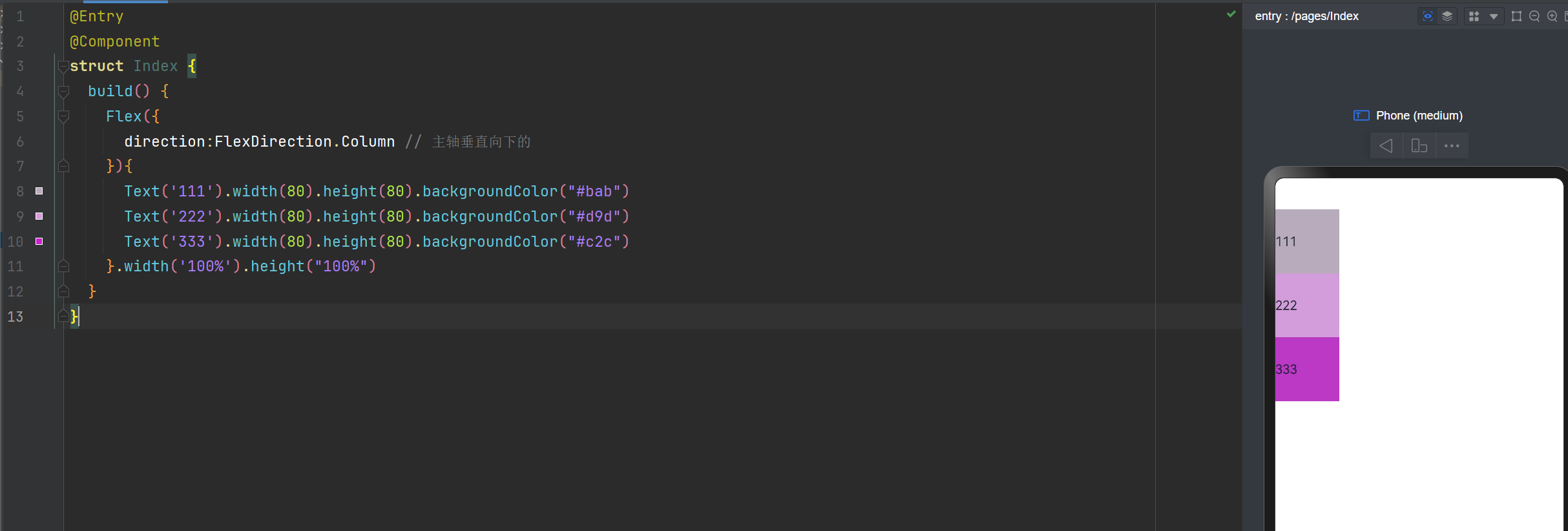Open the three-dots more options above phone preview
The height and width of the screenshot is (531, 1568).
[x=1452, y=146]
